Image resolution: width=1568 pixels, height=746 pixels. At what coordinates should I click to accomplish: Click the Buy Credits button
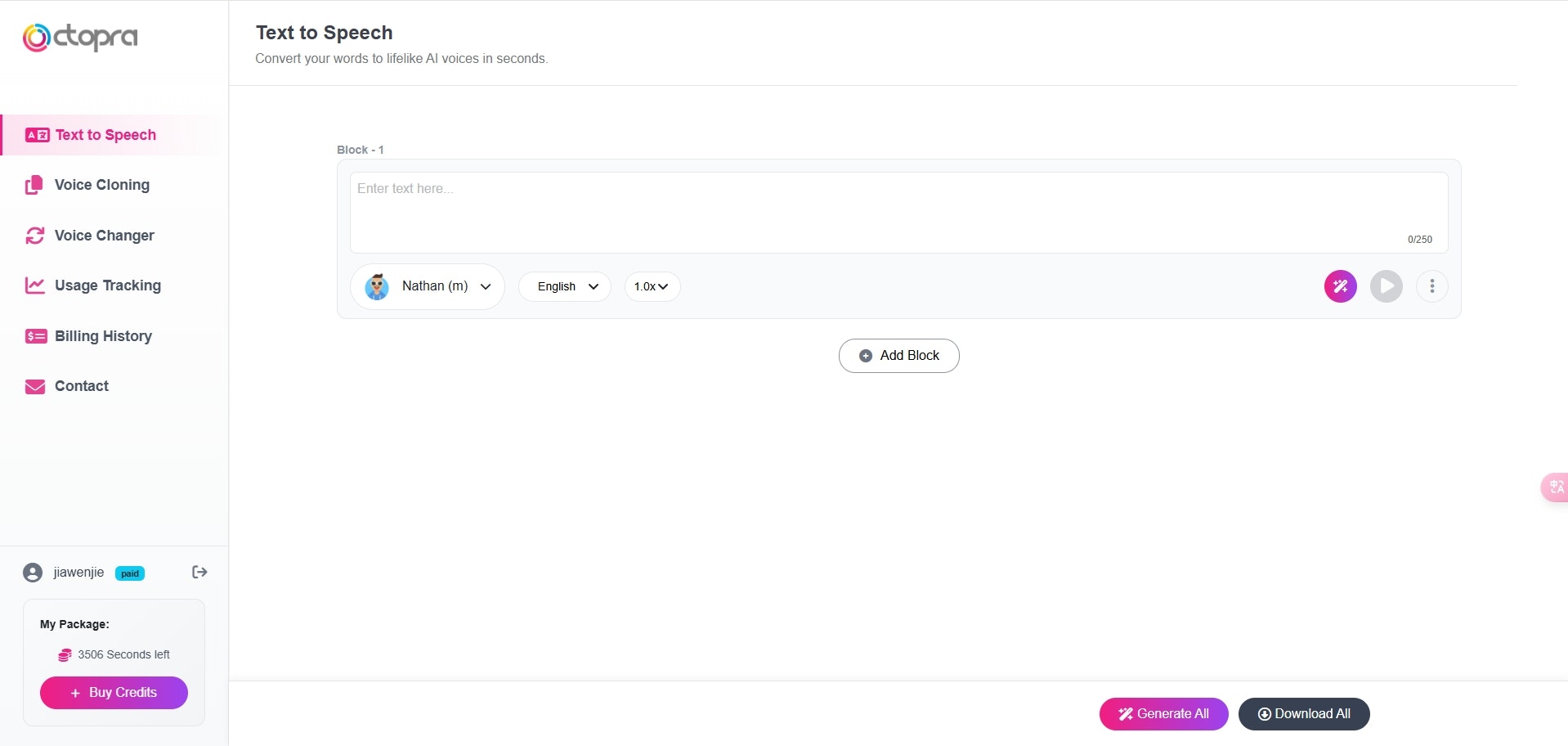[x=114, y=692]
